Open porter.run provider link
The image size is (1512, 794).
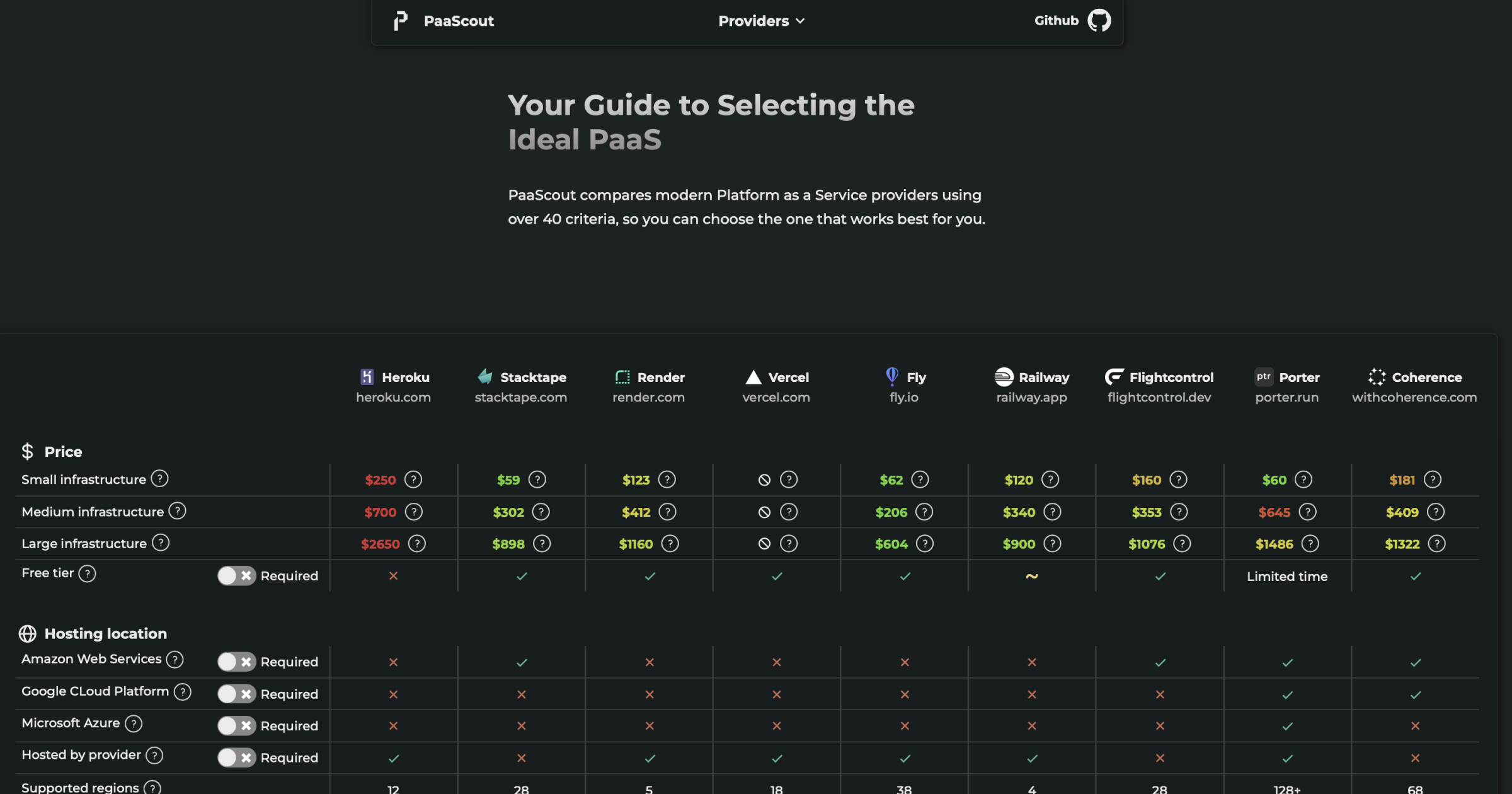1287,397
